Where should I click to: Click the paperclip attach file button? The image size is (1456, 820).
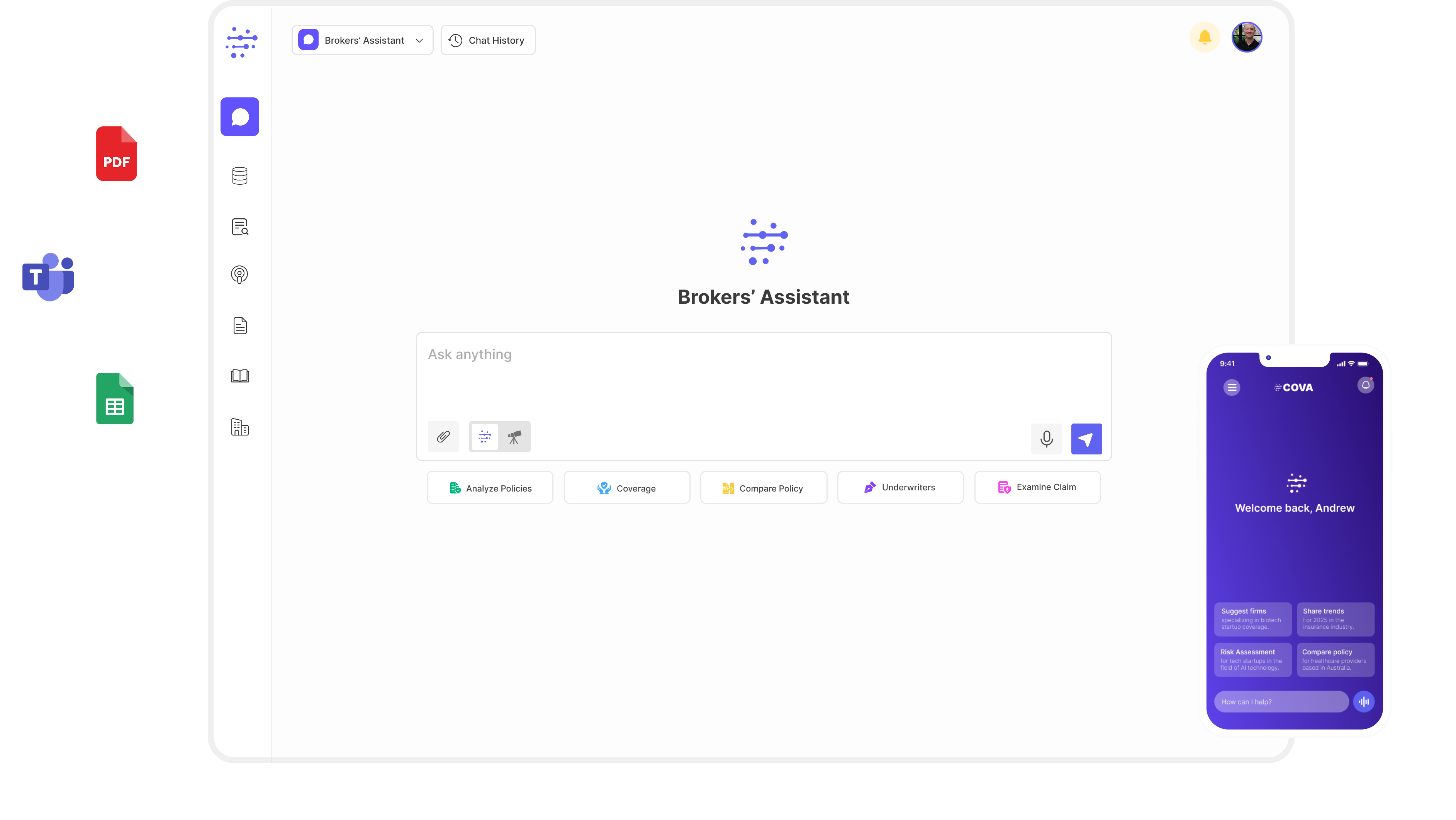pos(443,437)
